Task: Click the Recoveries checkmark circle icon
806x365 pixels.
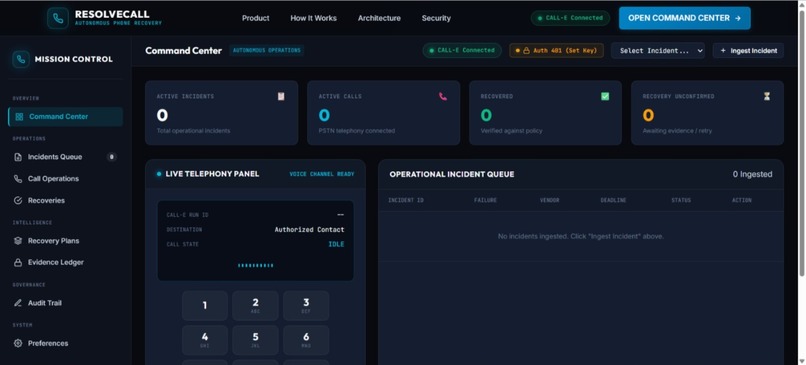Action: pyautogui.click(x=18, y=200)
